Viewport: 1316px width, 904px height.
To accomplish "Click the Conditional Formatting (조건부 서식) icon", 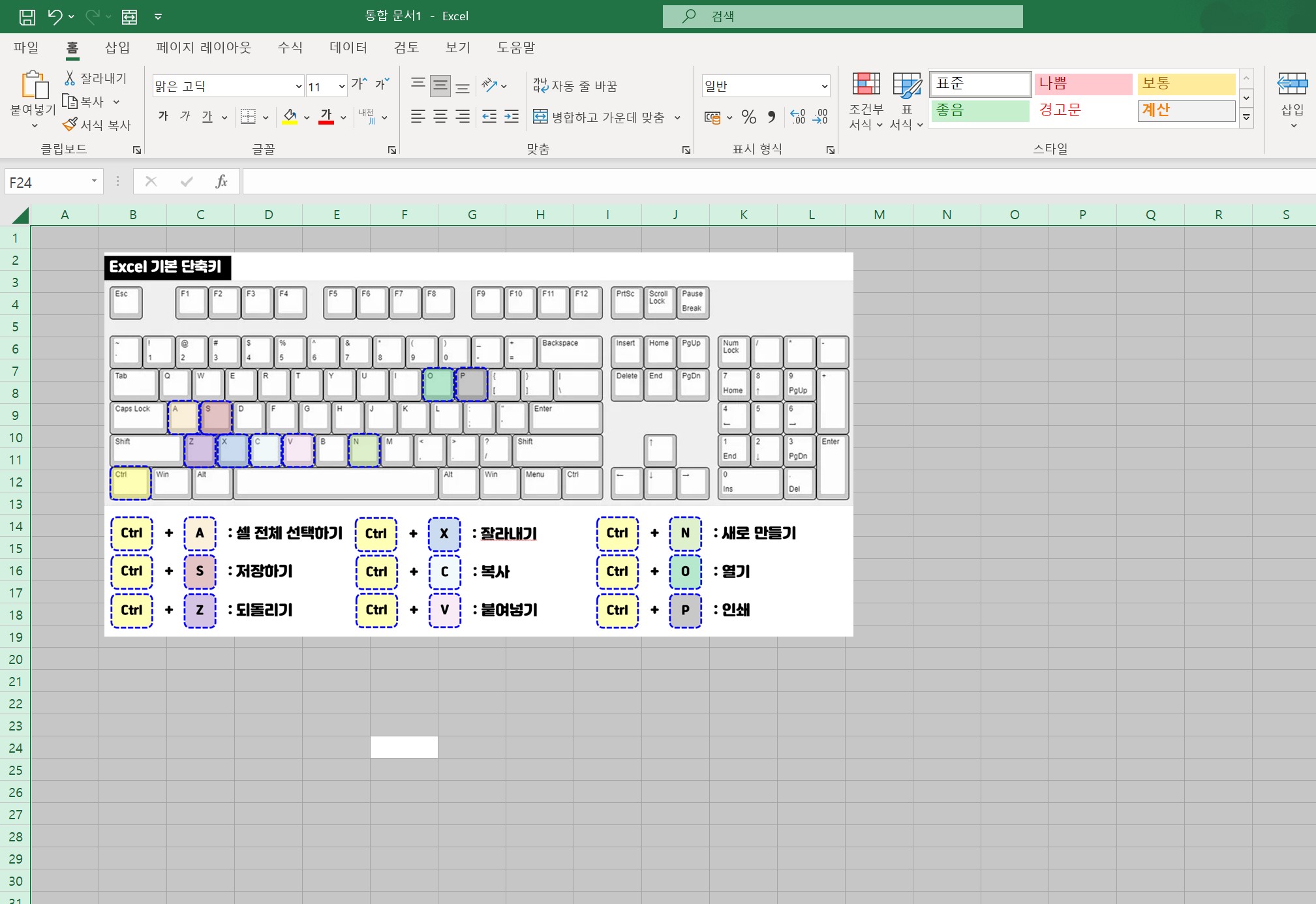I will coord(866,85).
